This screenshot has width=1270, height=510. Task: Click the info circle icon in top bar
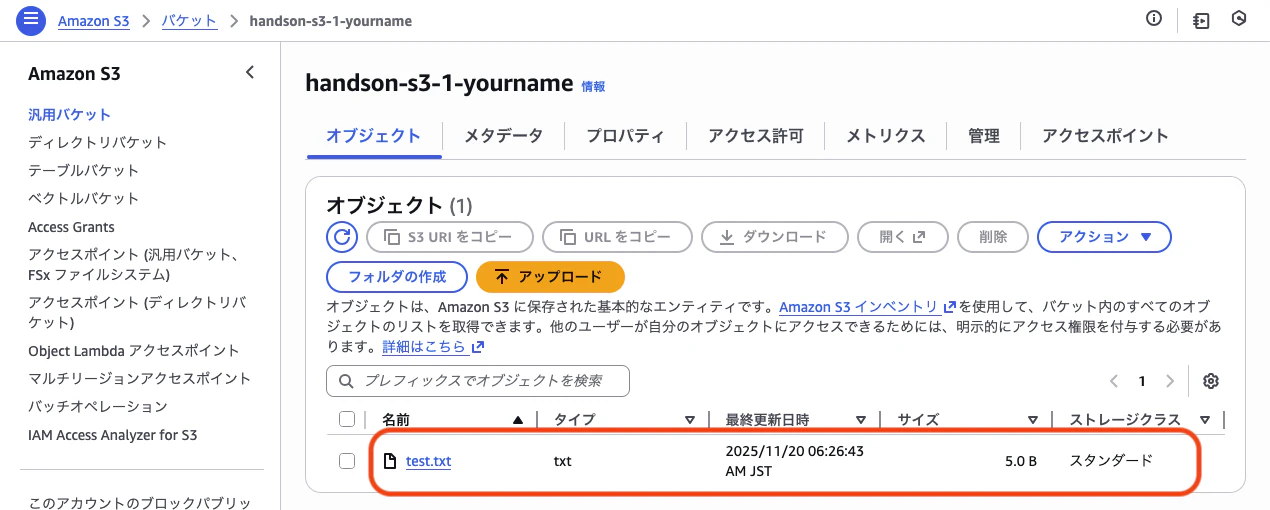(x=1154, y=19)
